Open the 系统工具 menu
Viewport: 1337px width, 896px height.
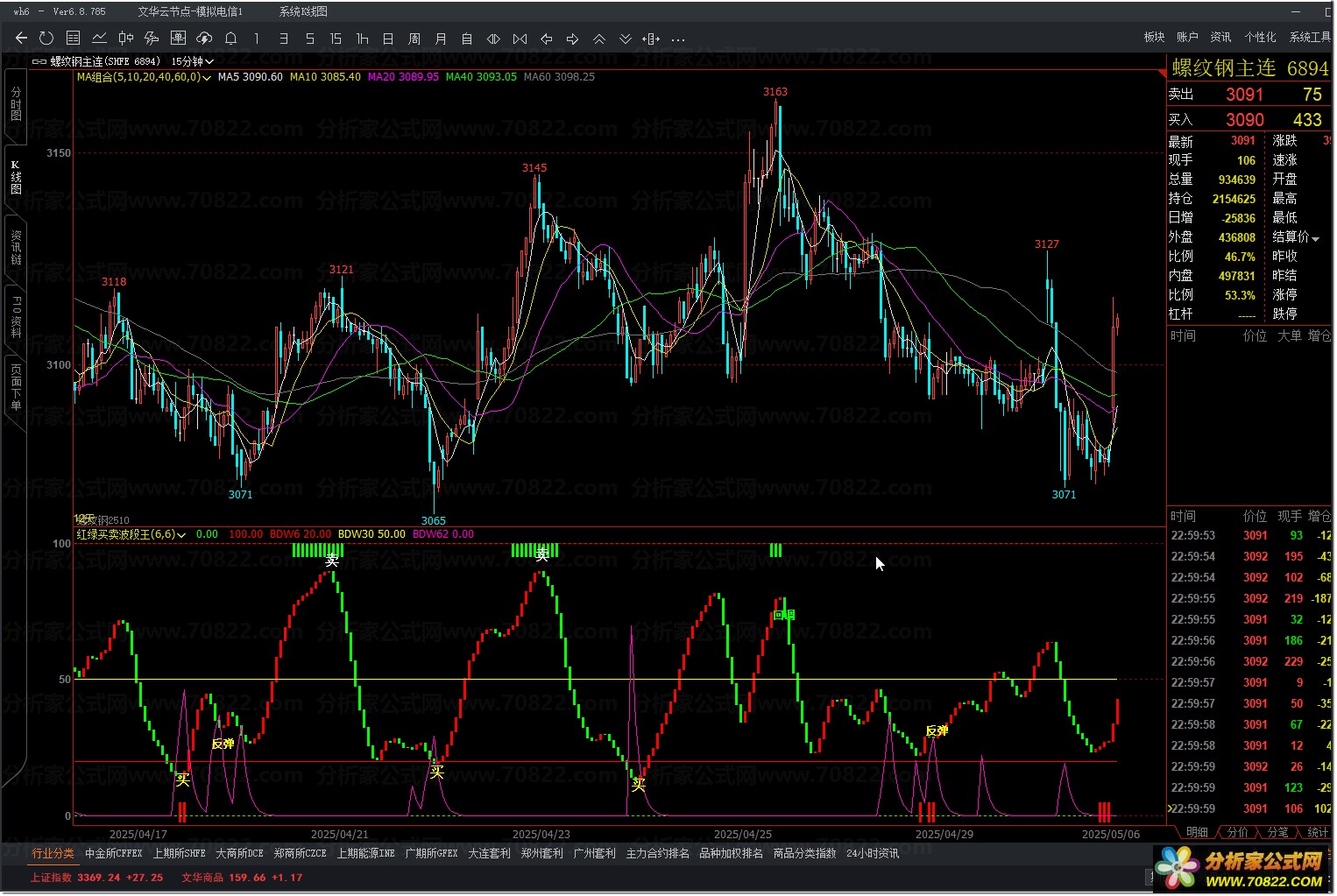point(1310,37)
